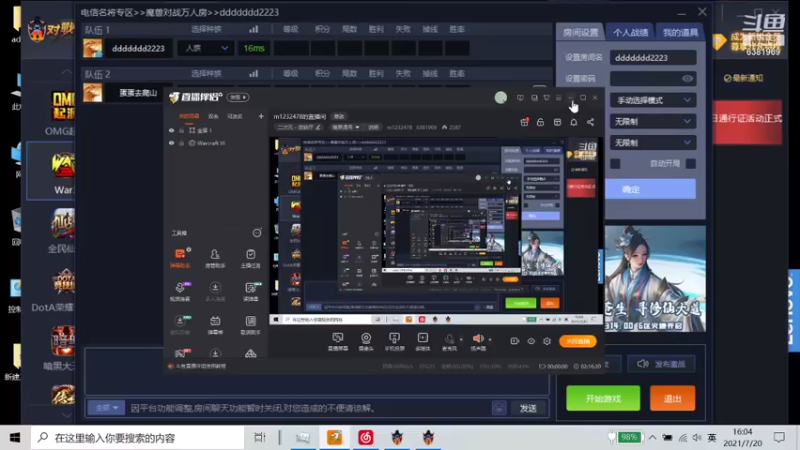The image size is (800, 450).
Task: Show room password with eye icon
Action: click(x=687, y=79)
